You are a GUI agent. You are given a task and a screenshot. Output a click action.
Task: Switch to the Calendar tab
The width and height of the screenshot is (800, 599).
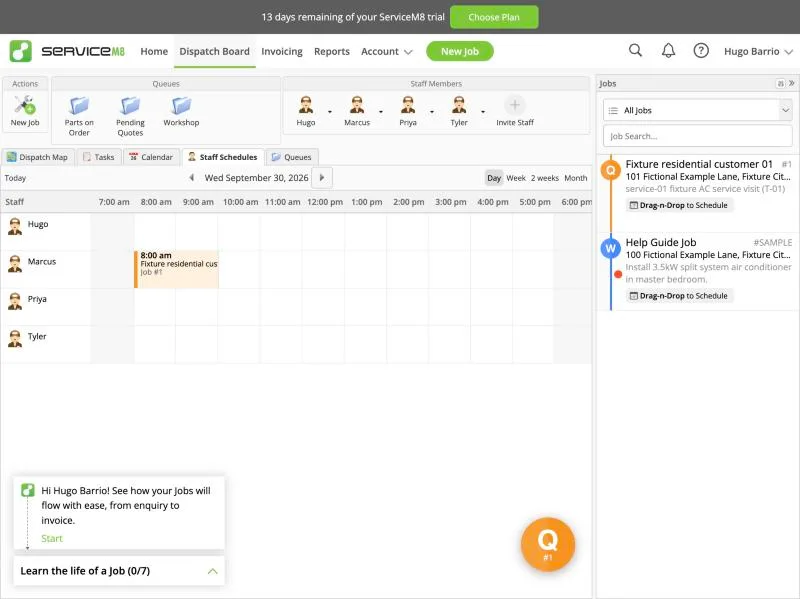151,157
